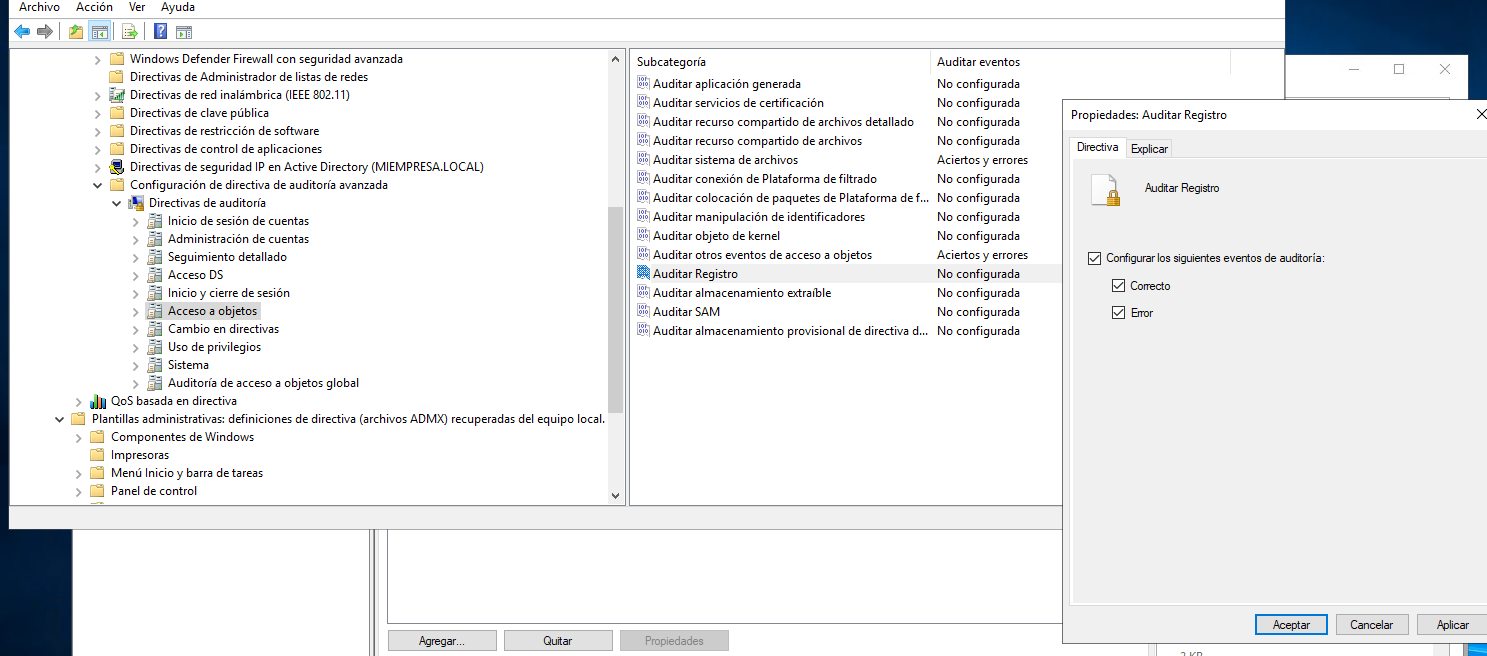
Task: Uncheck the Error checkbox
Action: (1118, 313)
